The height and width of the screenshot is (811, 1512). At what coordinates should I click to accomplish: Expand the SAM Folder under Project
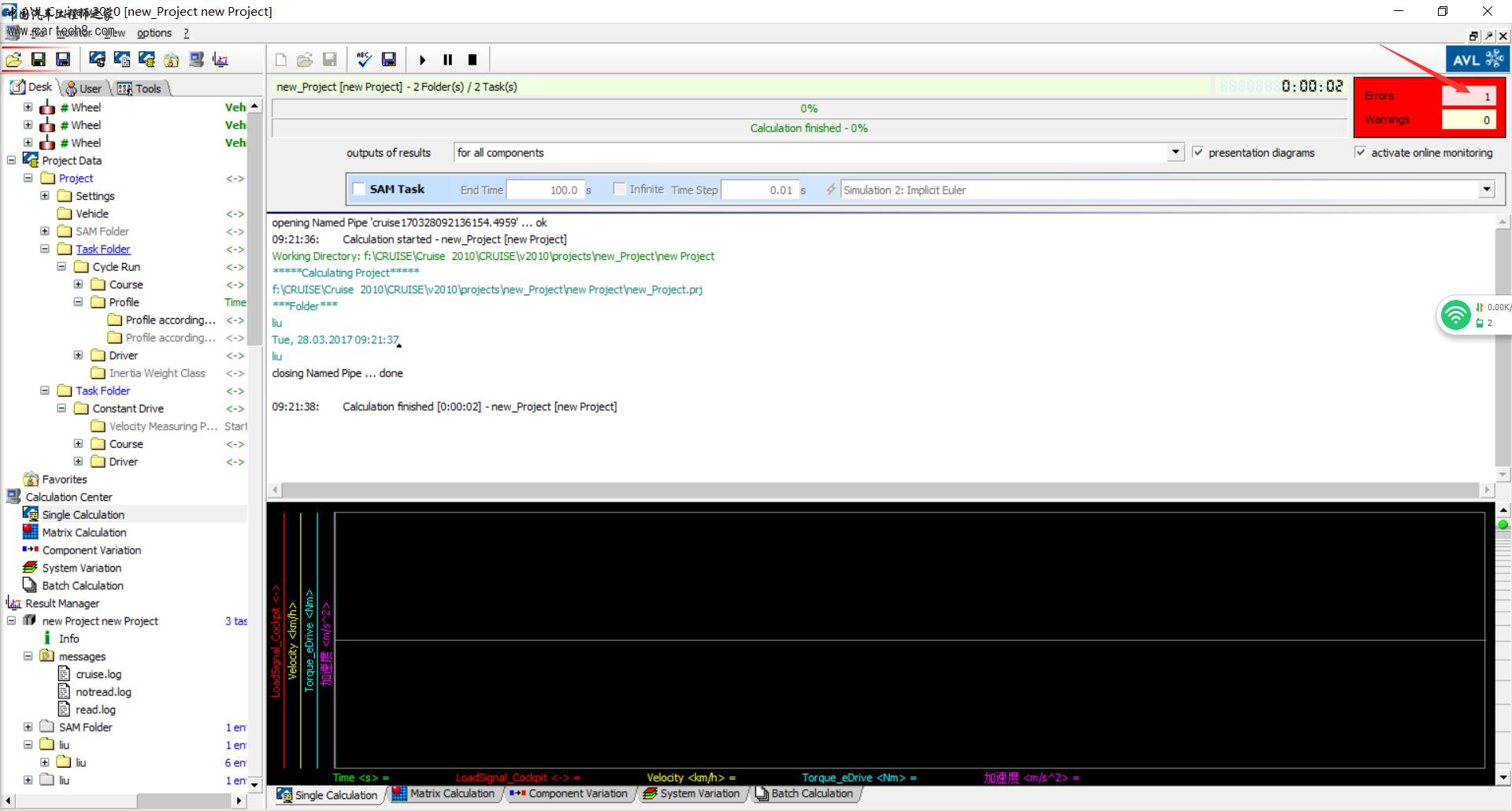click(45, 231)
